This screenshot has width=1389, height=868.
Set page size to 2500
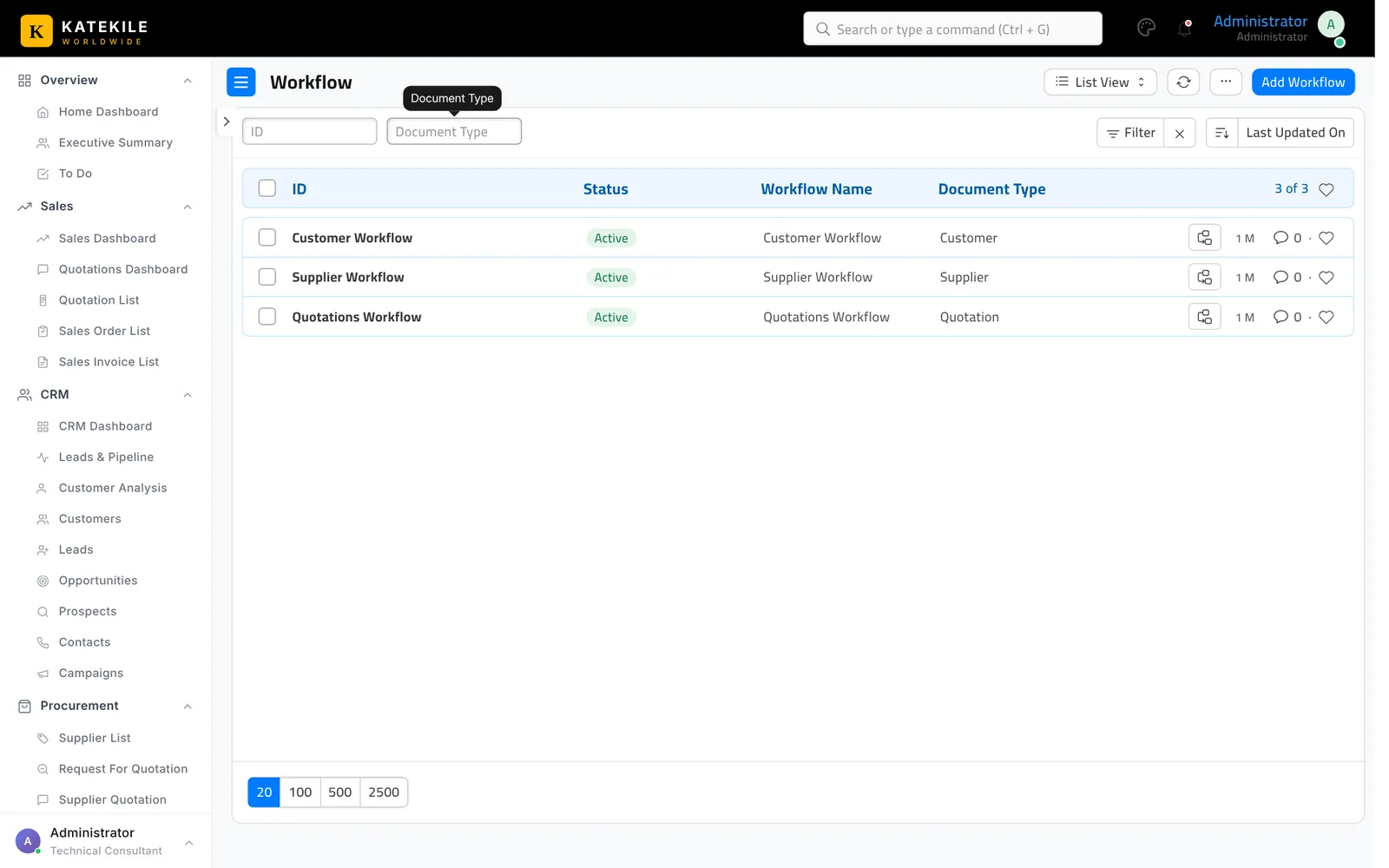pos(384,792)
